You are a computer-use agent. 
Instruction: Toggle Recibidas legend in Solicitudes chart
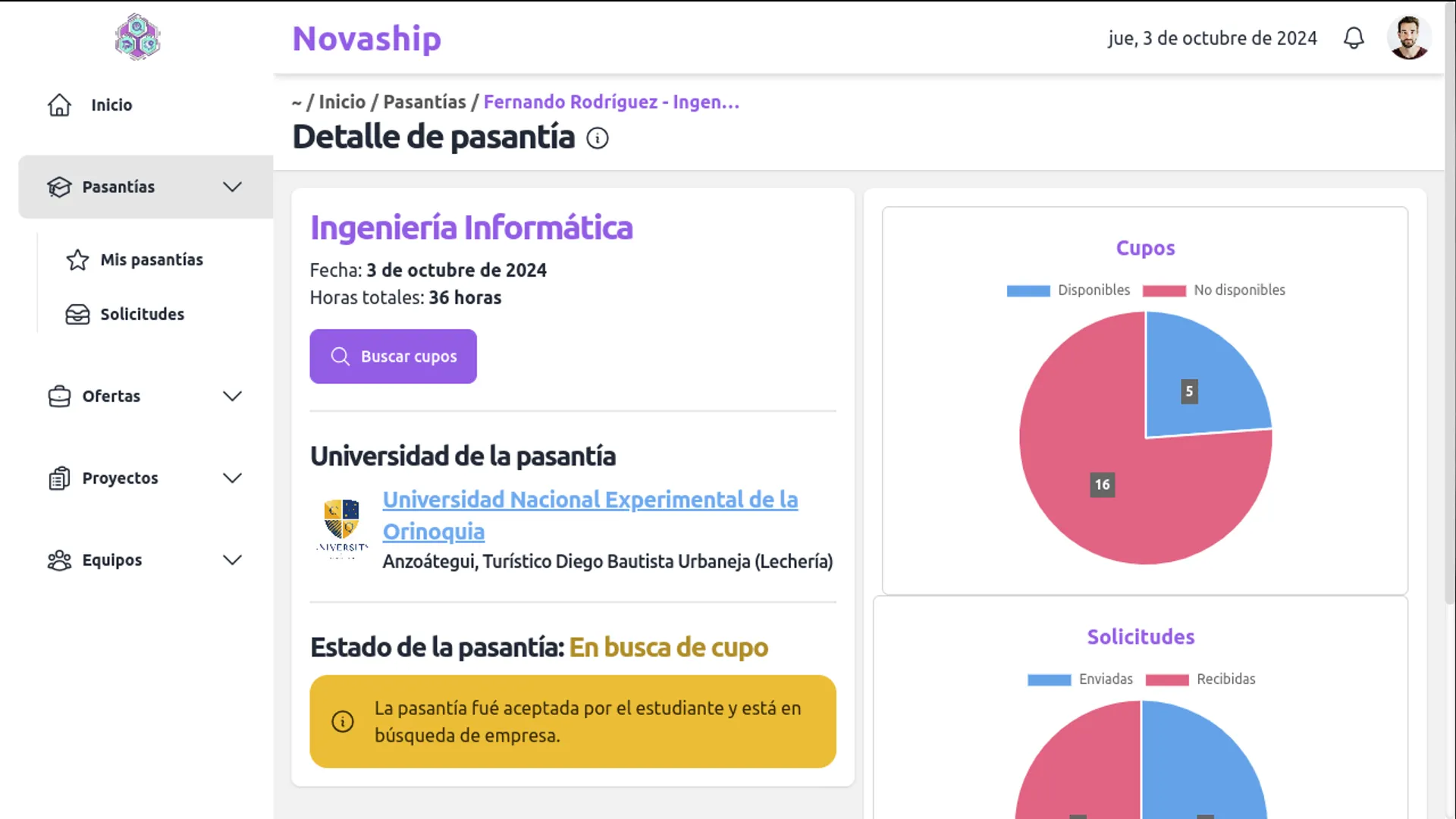click(1200, 679)
